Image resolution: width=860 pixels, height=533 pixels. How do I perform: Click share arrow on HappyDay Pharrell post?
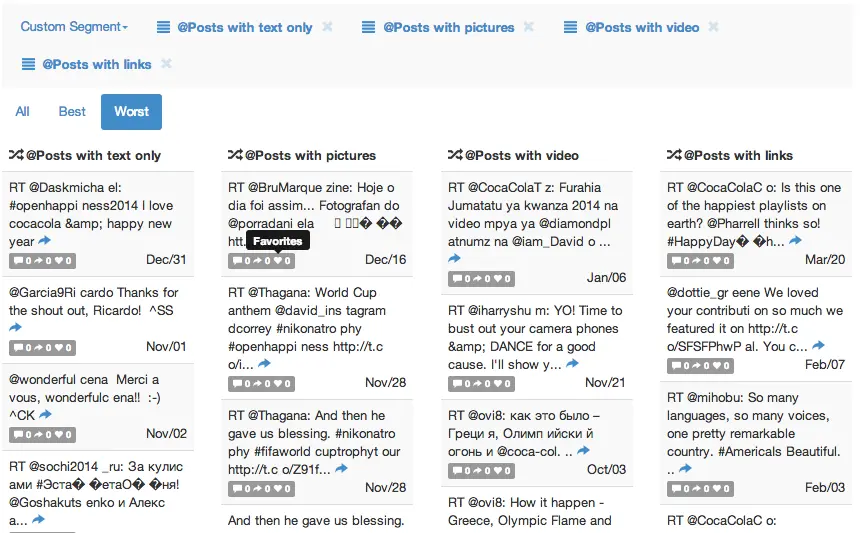[795, 240]
